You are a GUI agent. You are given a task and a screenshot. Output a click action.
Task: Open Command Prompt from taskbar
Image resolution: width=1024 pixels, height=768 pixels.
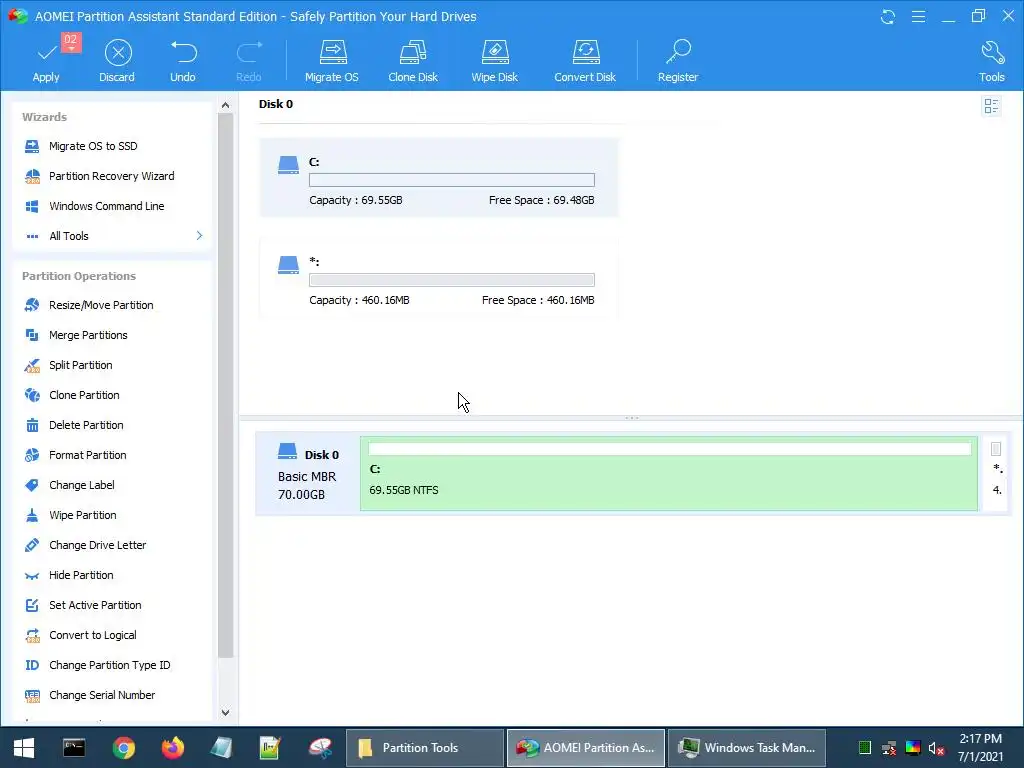click(74, 748)
